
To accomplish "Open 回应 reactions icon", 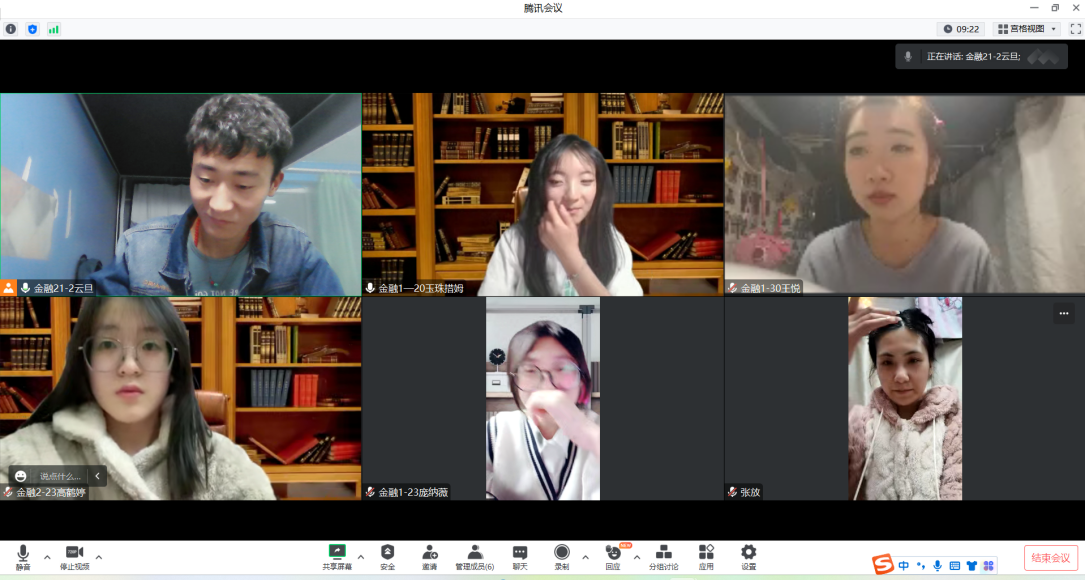I will point(613,557).
